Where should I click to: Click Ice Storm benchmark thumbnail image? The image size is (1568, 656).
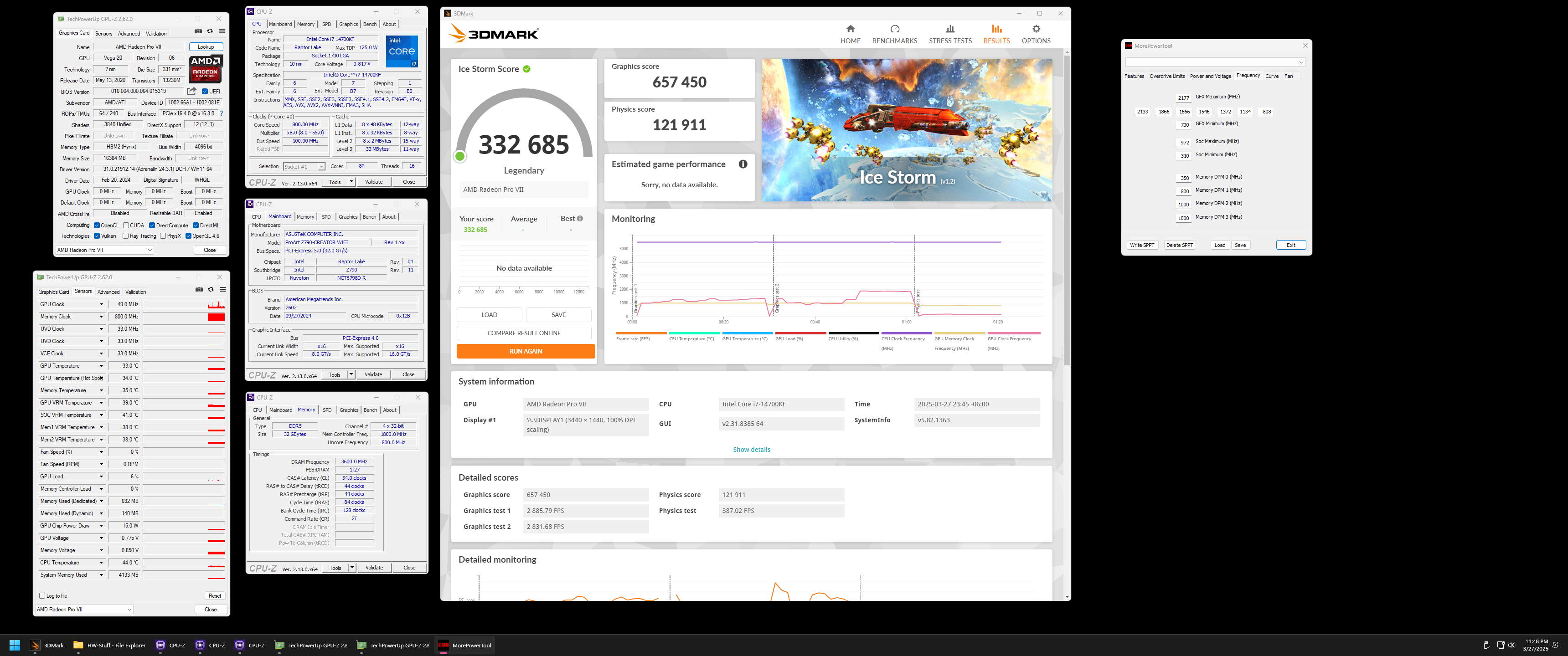point(907,130)
